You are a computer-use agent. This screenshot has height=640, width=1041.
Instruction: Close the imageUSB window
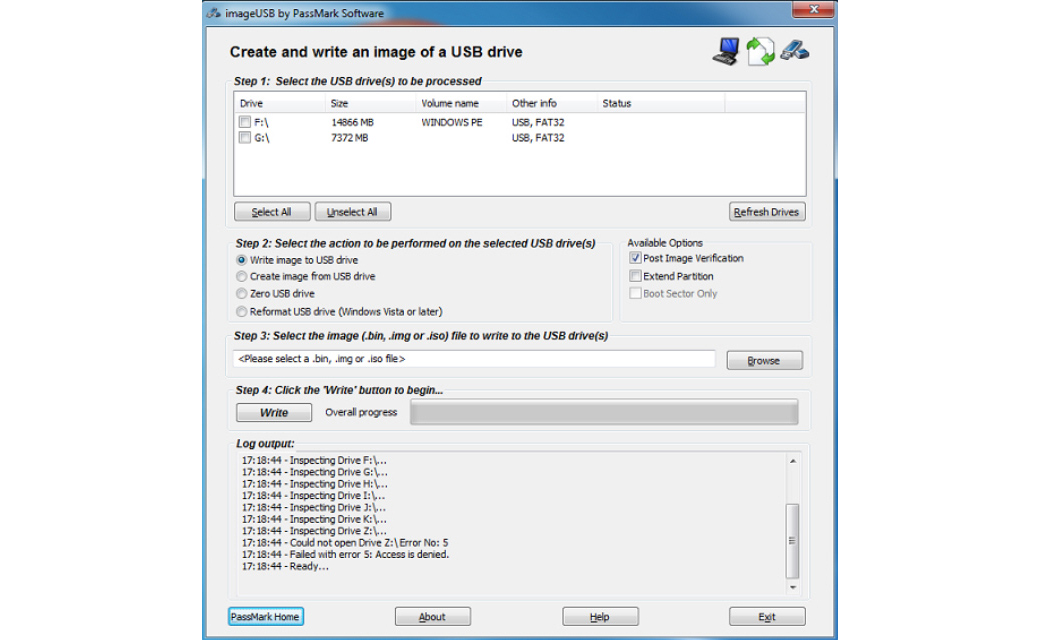tap(813, 9)
